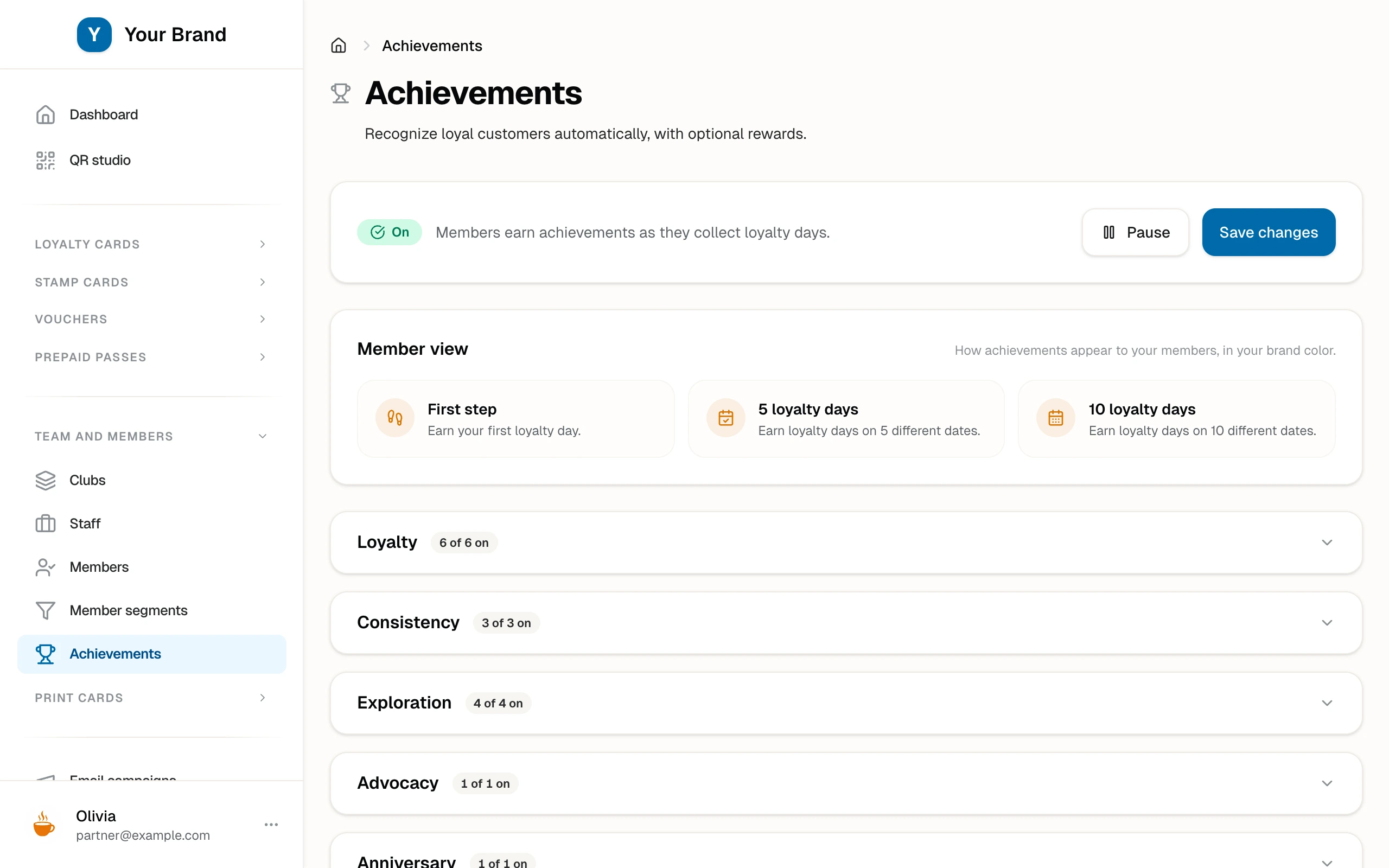
Task: Click the Exploration group title
Action: [404, 703]
